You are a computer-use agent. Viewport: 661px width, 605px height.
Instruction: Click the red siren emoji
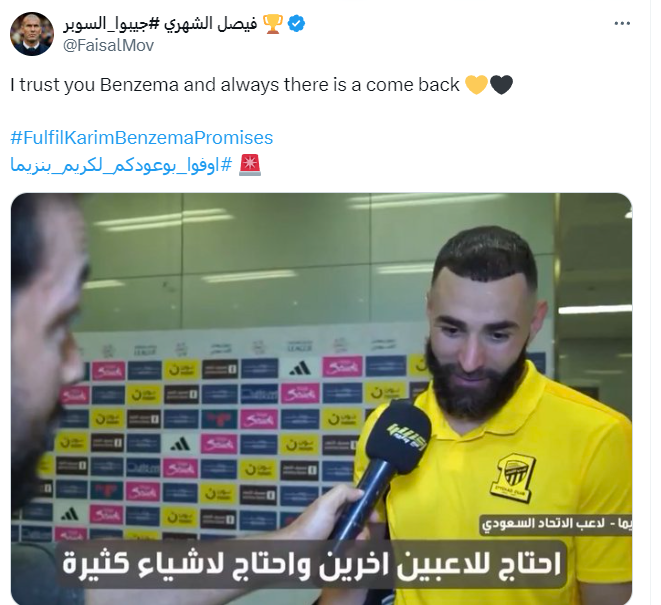250,165
